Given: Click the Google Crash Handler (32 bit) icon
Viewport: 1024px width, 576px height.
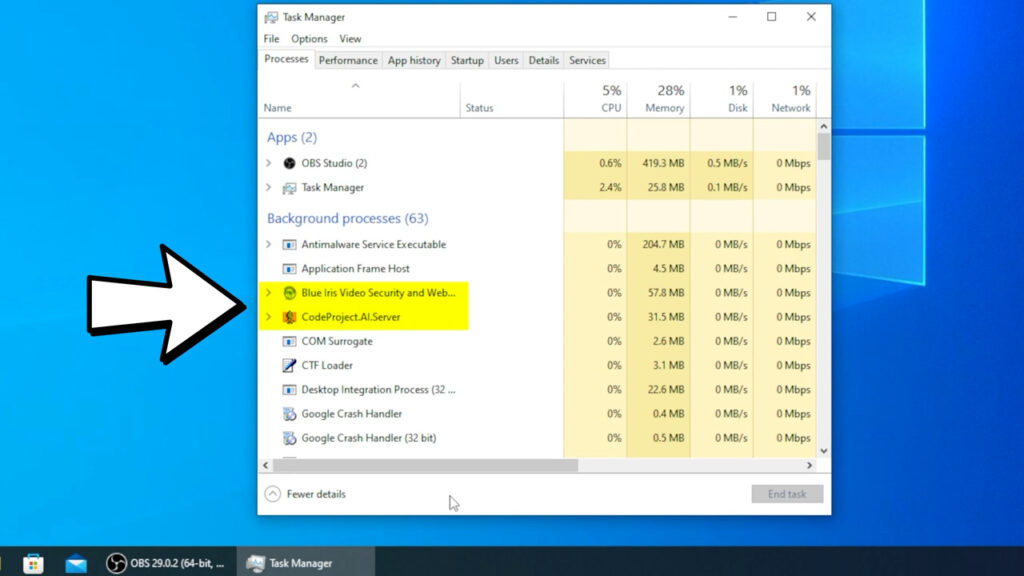Looking at the screenshot, I should [x=289, y=438].
